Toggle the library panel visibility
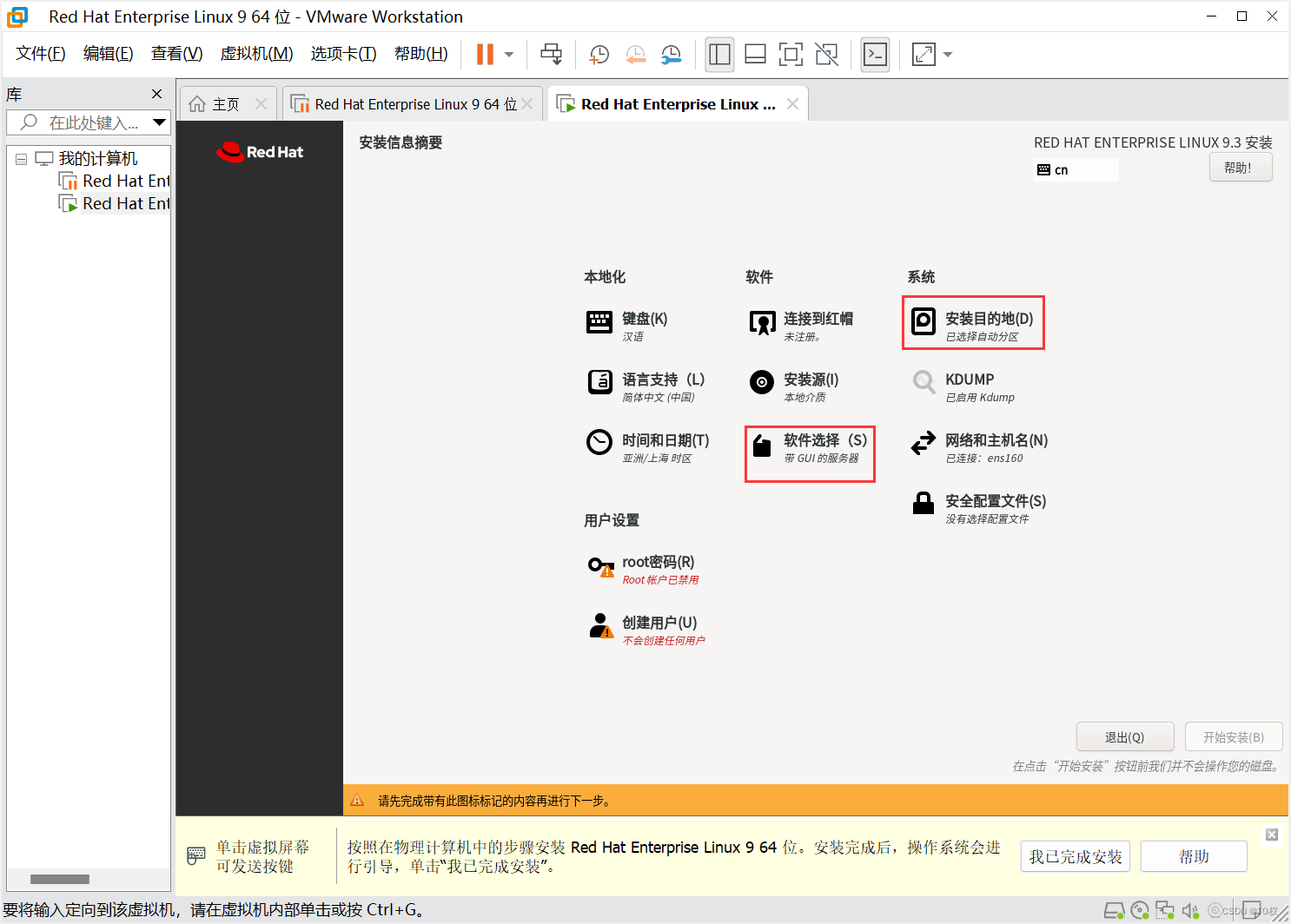The width and height of the screenshot is (1291, 924). pos(719,54)
